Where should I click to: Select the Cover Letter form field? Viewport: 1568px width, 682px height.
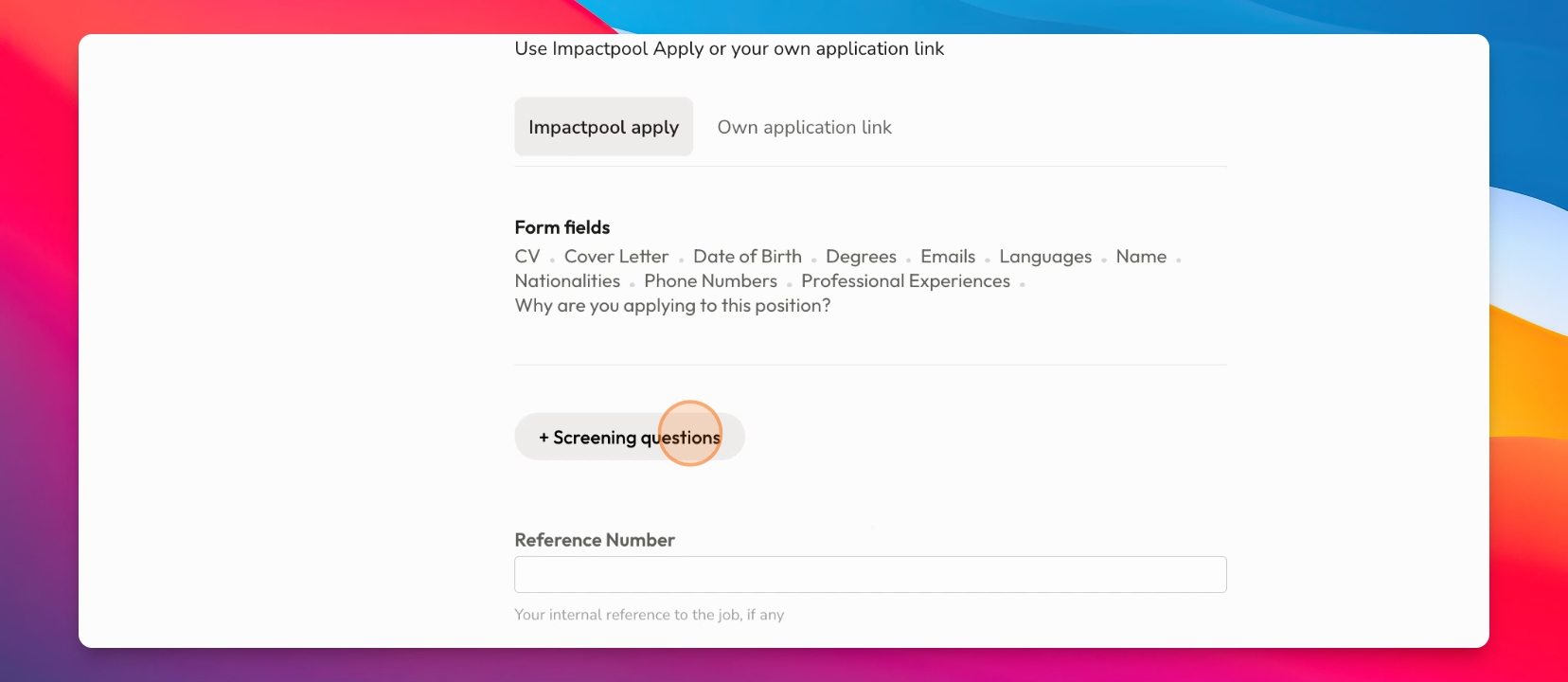coord(616,257)
